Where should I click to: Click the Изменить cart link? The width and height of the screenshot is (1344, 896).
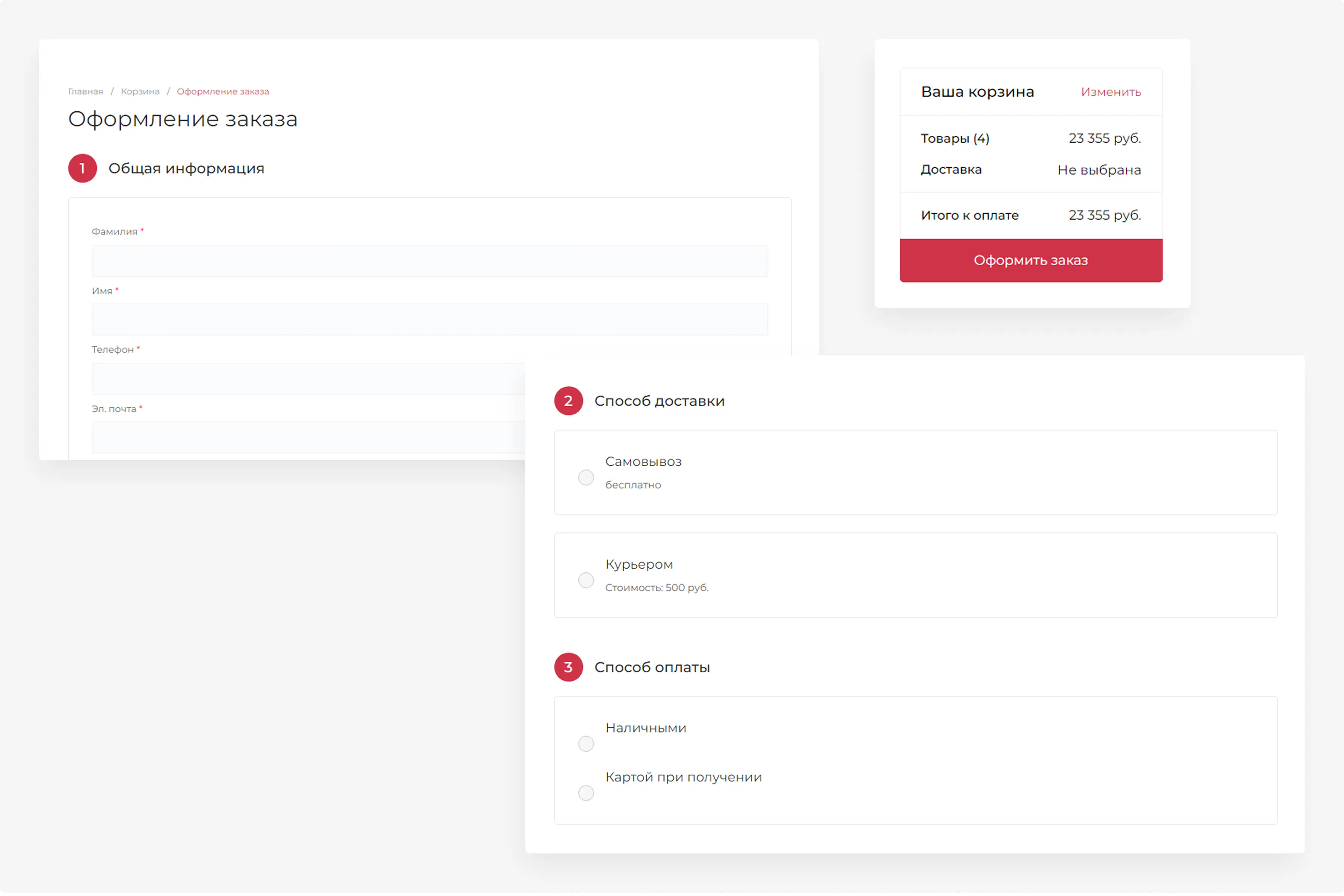coord(1110,92)
